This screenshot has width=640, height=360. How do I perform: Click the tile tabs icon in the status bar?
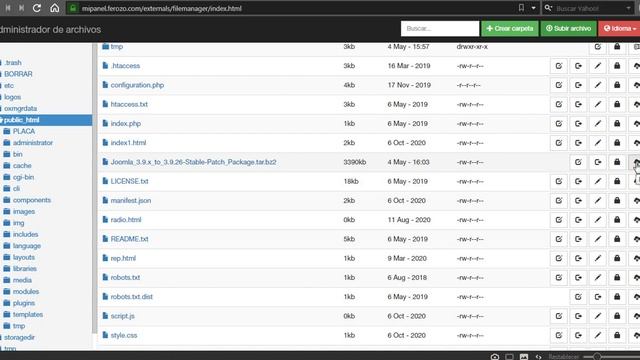tap(509, 357)
